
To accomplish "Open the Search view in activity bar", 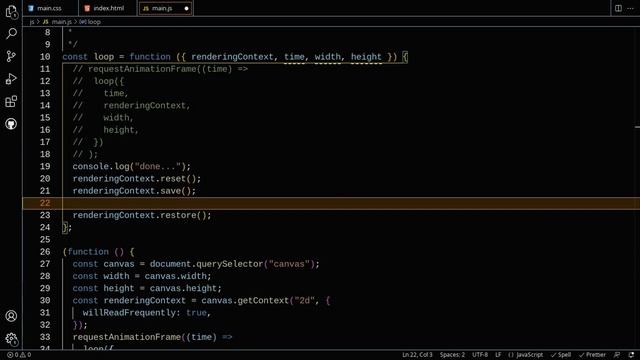I will pos(11,33).
